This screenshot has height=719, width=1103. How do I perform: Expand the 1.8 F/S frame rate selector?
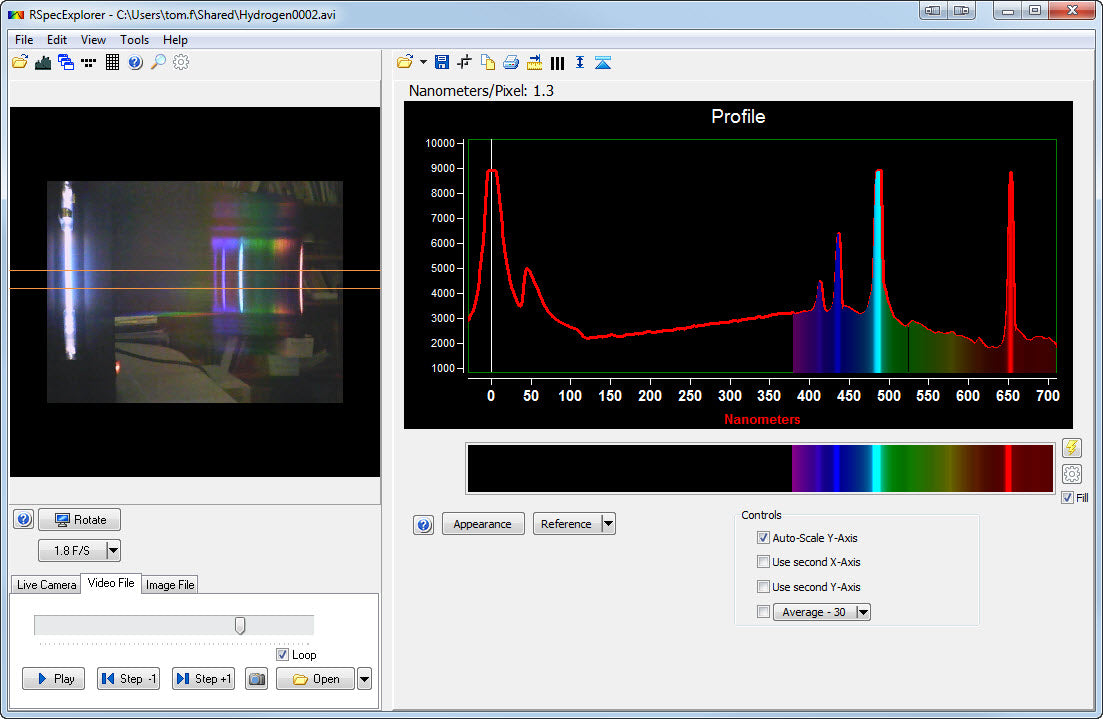coord(112,550)
